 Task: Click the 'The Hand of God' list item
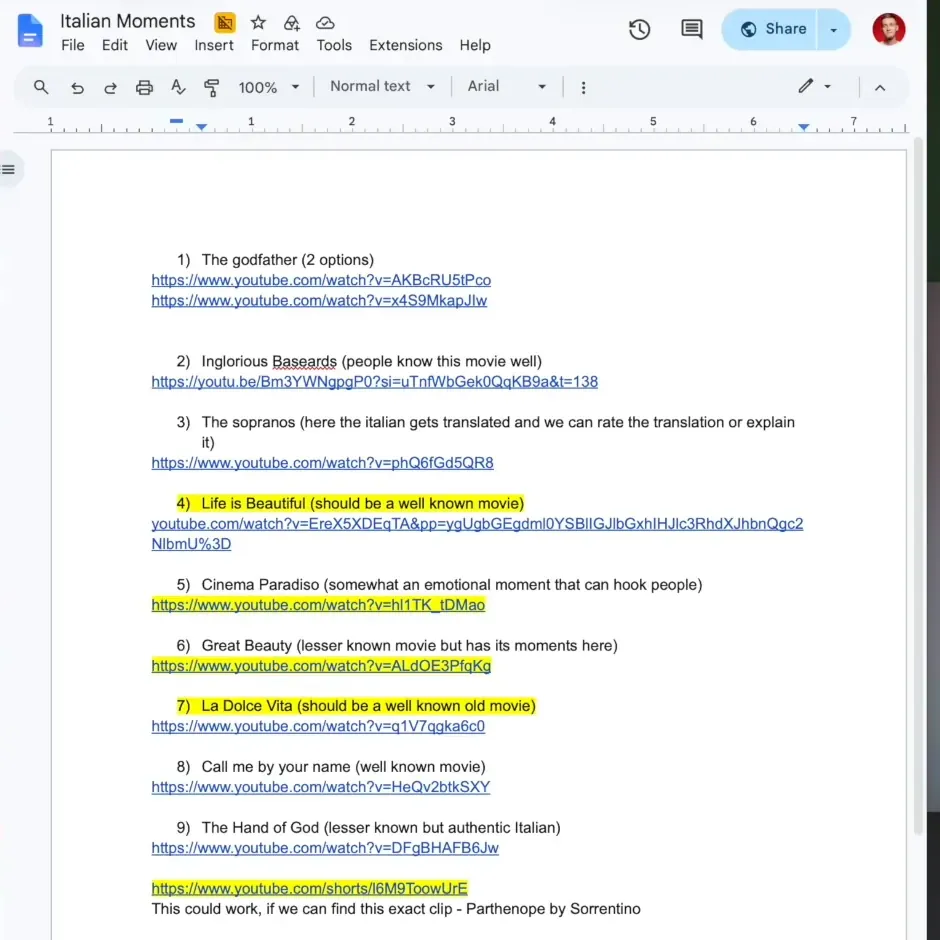point(381,828)
